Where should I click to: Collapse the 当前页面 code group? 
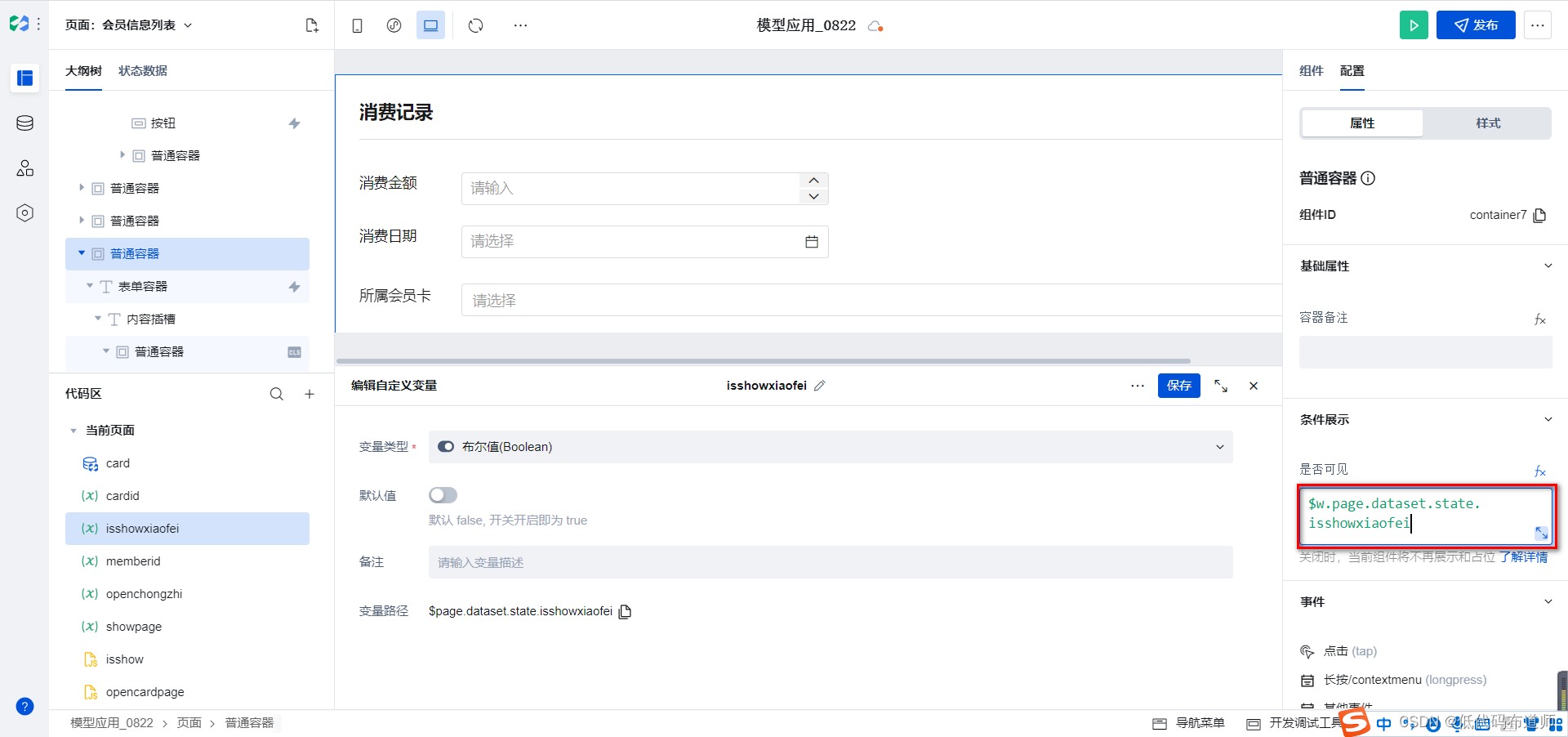[x=73, y=431]
